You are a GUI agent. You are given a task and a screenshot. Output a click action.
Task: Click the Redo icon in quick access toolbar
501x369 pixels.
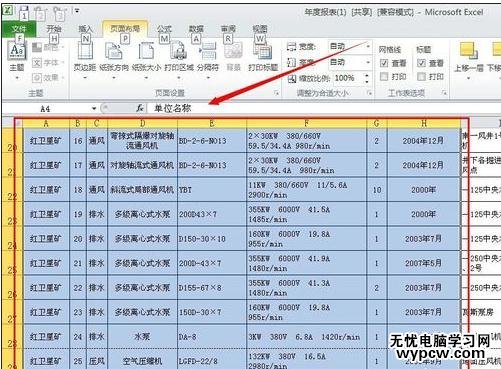tap(58, 13)
